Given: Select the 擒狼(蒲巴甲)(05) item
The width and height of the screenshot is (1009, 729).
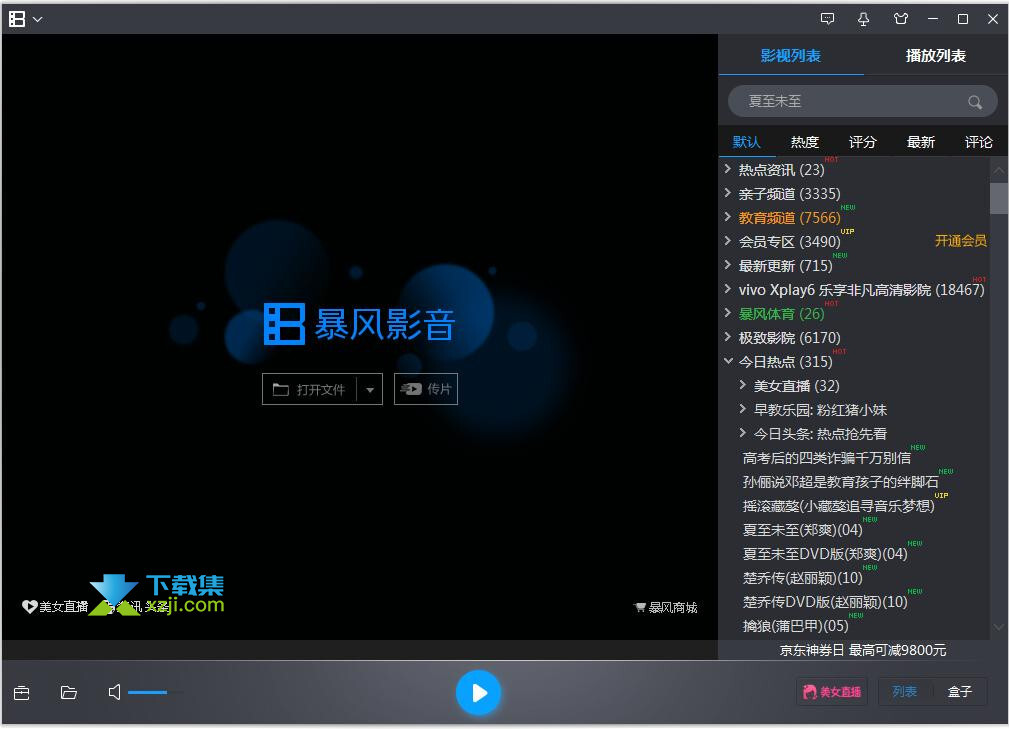Looking at the screenshot, I should coord(795,626).
